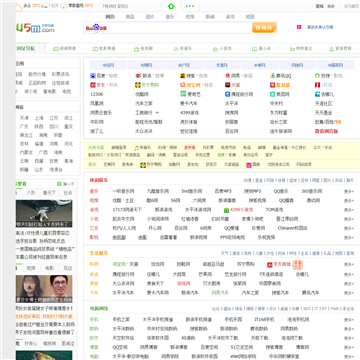Open the 12306 link

pos(97,94)
